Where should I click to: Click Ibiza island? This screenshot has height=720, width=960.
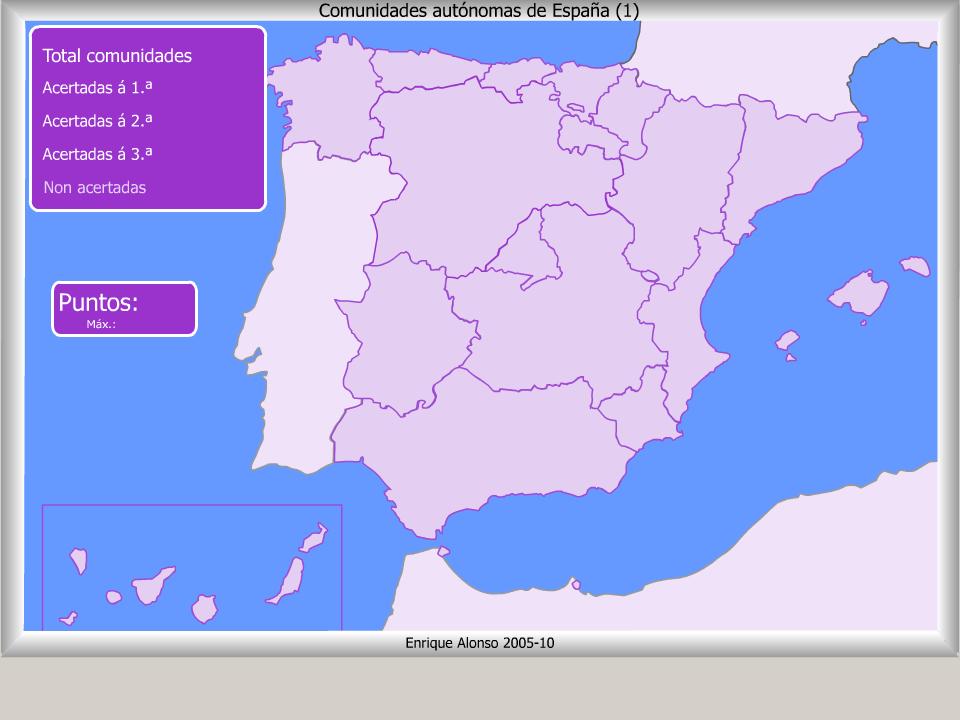(787, 340)
